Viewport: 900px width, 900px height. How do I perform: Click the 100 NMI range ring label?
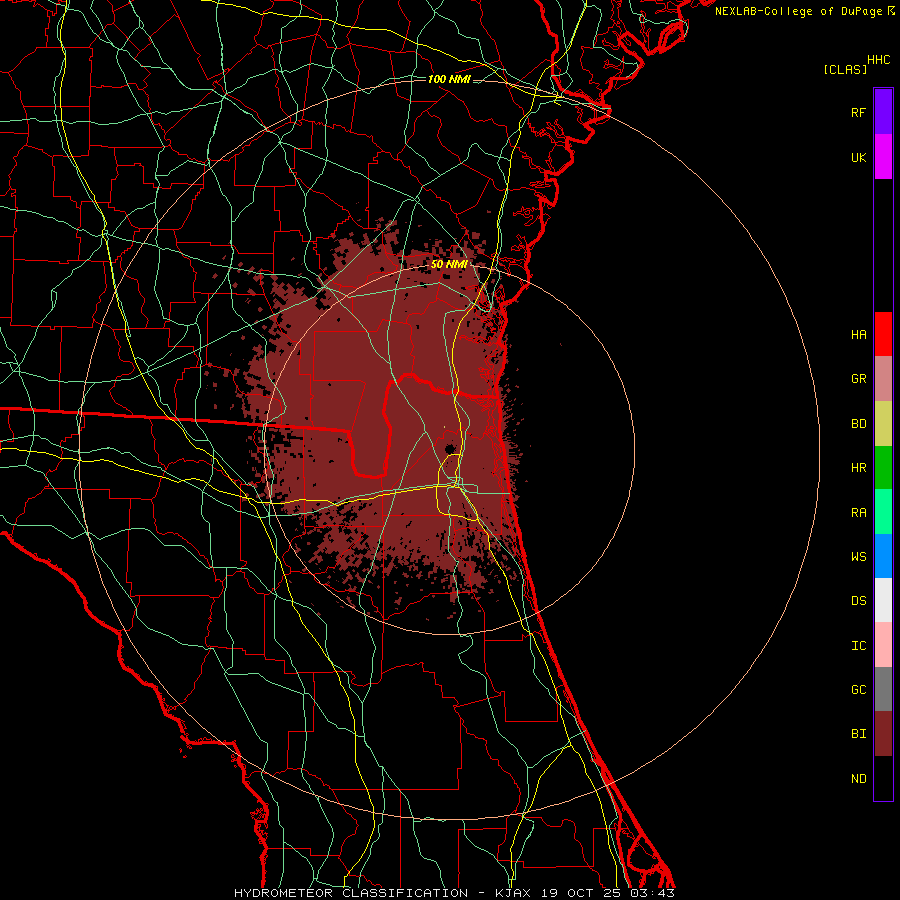point(449,79)
